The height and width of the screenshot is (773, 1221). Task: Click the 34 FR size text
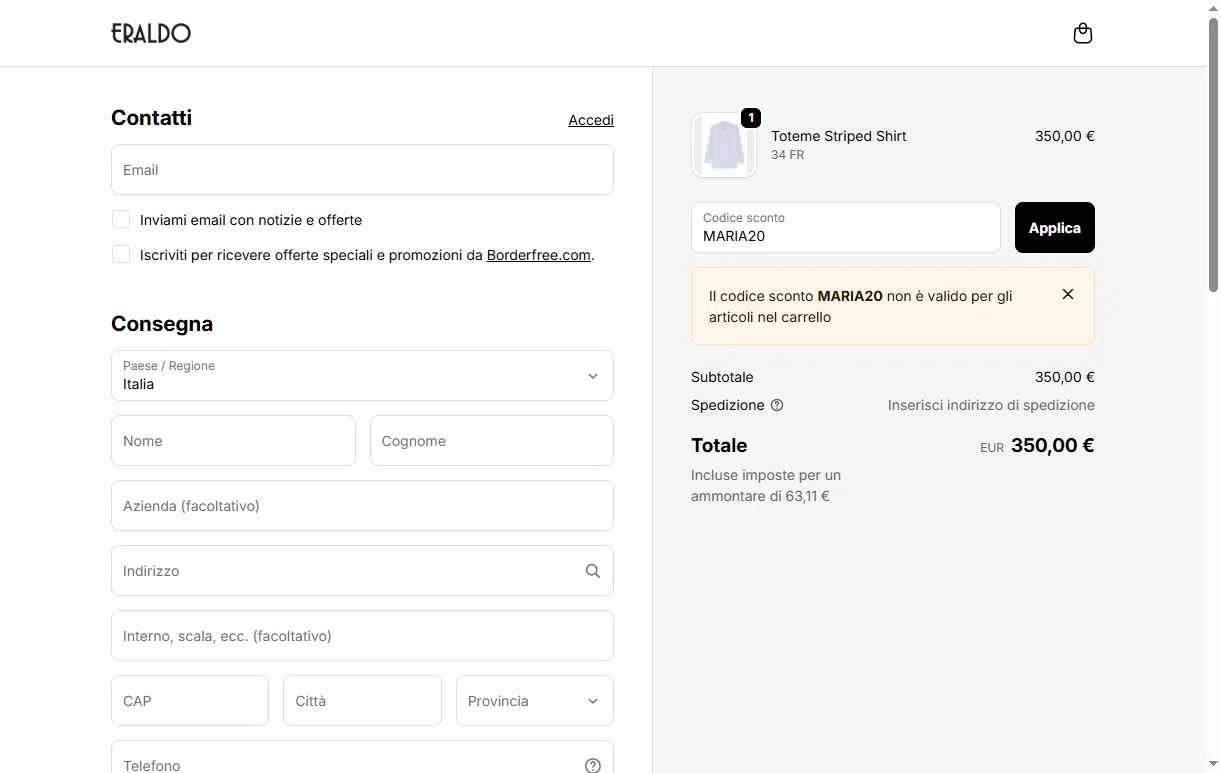[x=788, y=155]
